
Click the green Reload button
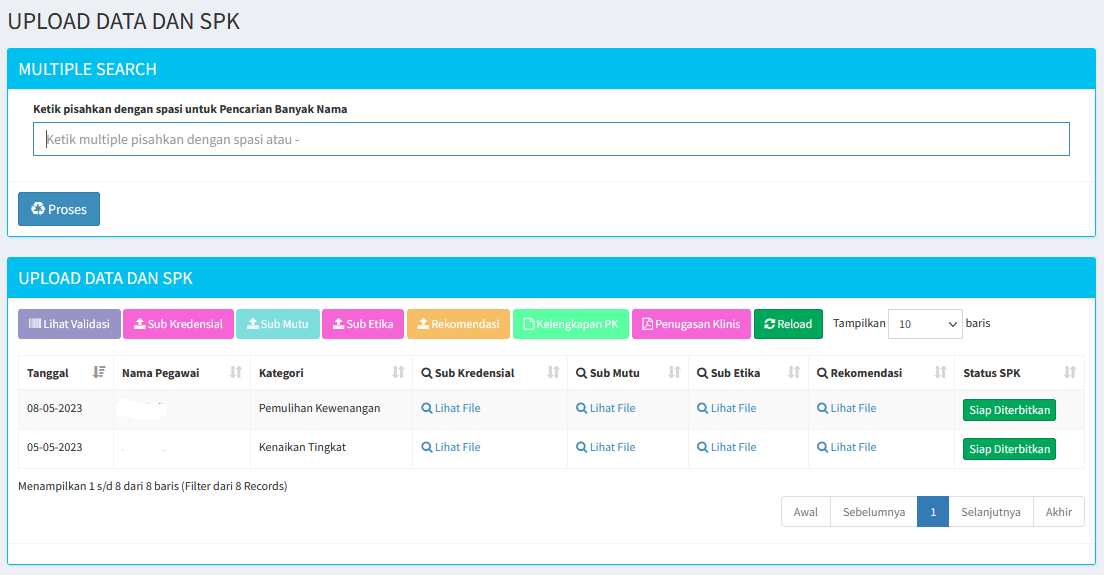788,324
